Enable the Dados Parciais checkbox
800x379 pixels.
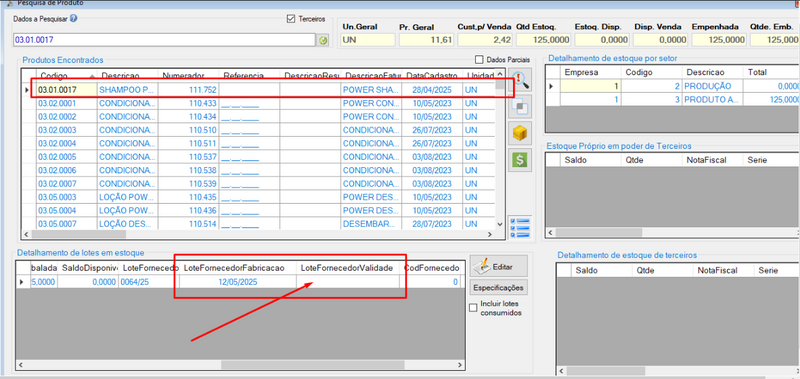tap(479, 60)
